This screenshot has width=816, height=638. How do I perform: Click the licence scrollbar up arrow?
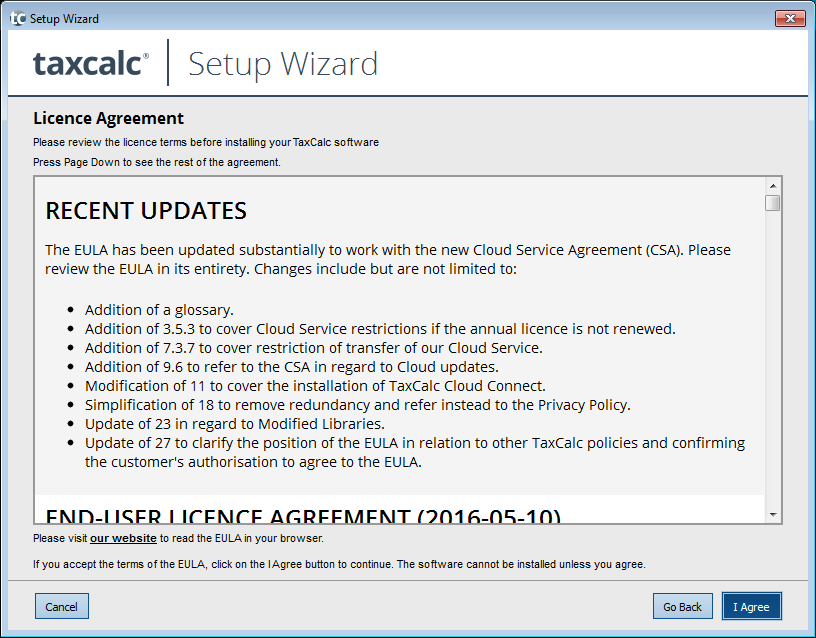(x=772, y=186)
